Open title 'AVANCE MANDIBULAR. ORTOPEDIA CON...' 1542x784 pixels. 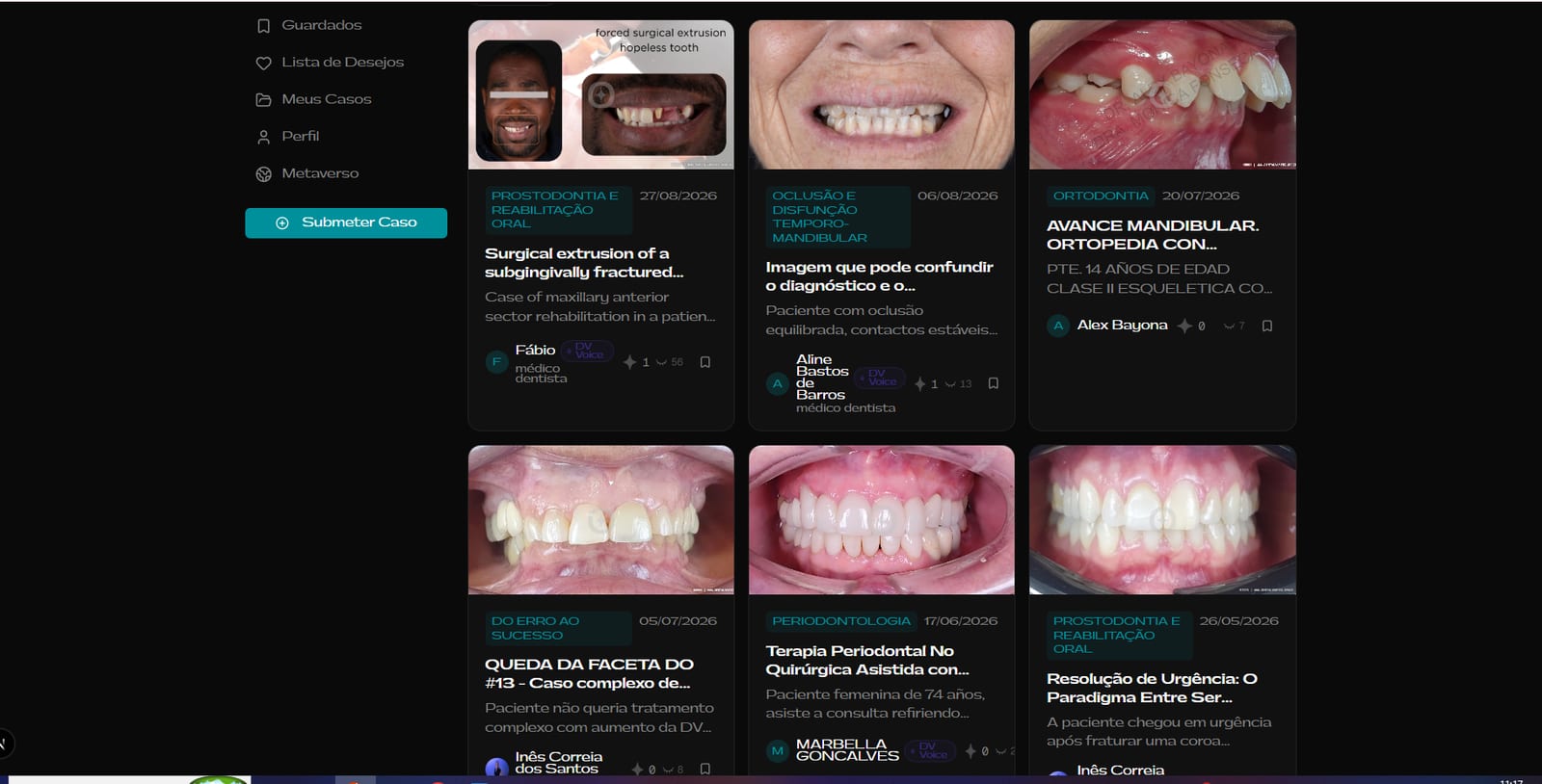[x=1153, y=235]
